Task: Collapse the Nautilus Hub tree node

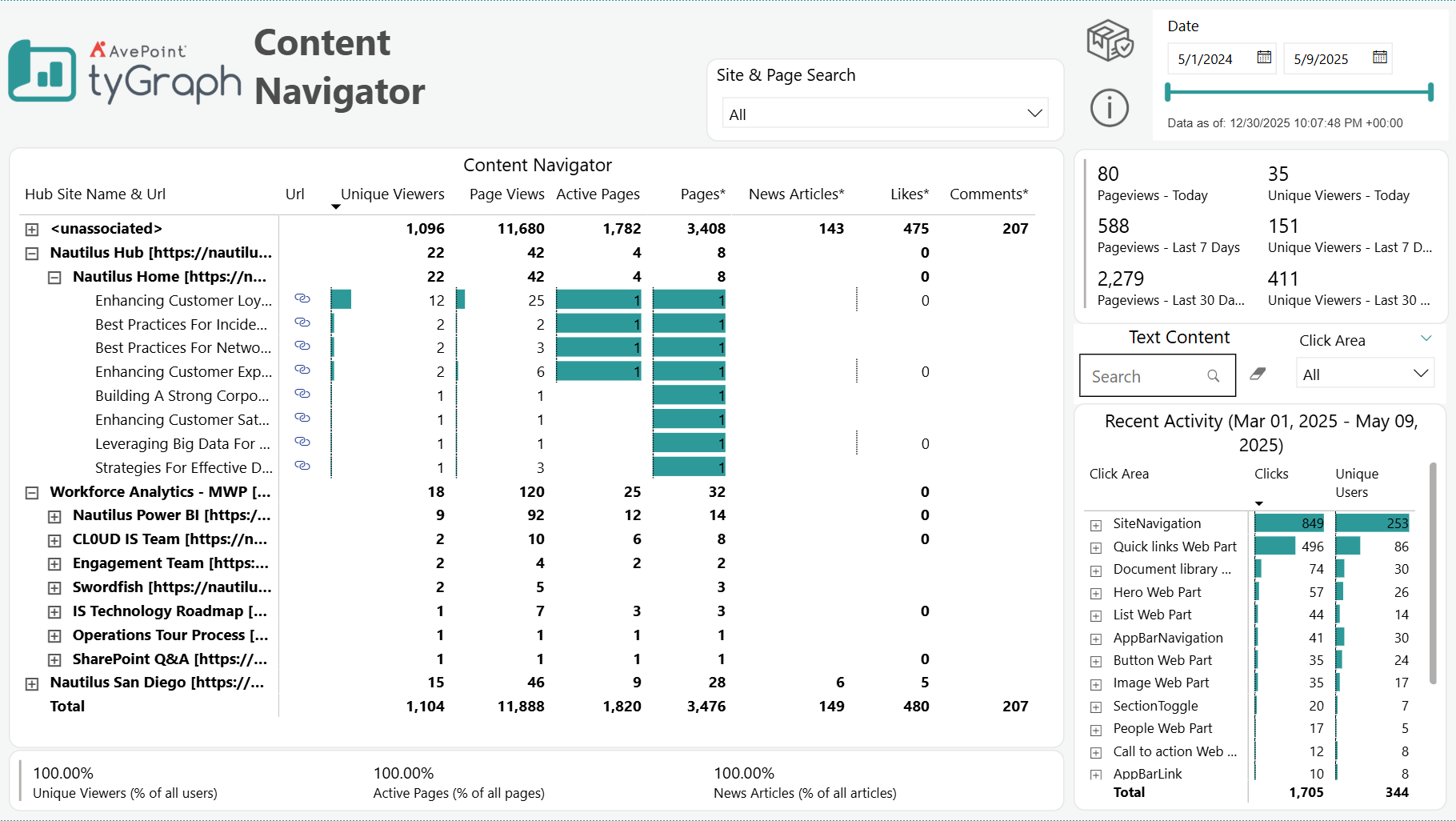Action: (32, 253)
